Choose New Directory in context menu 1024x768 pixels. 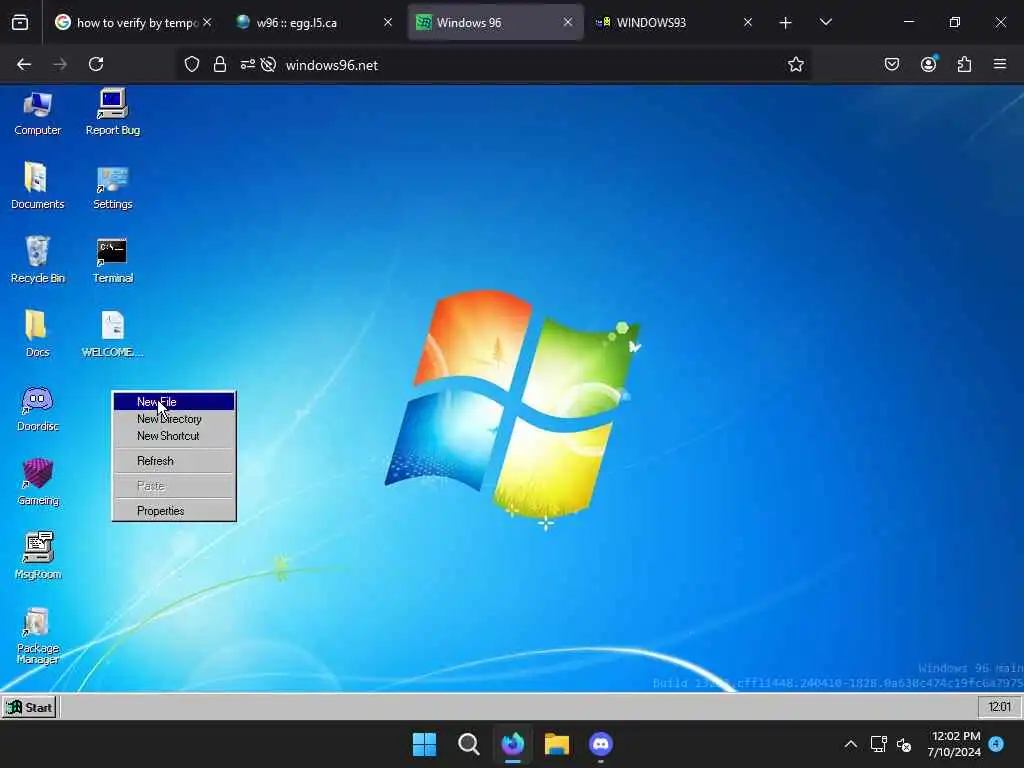[174, 419]
